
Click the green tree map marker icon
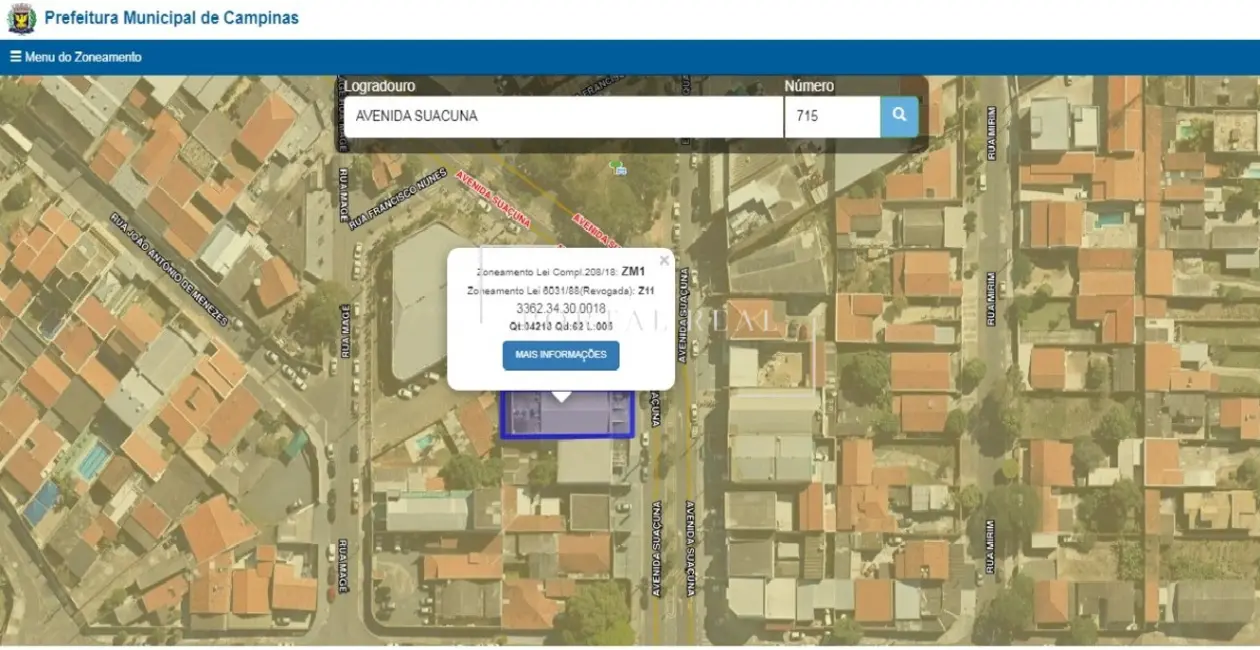[x=619, y=167]
